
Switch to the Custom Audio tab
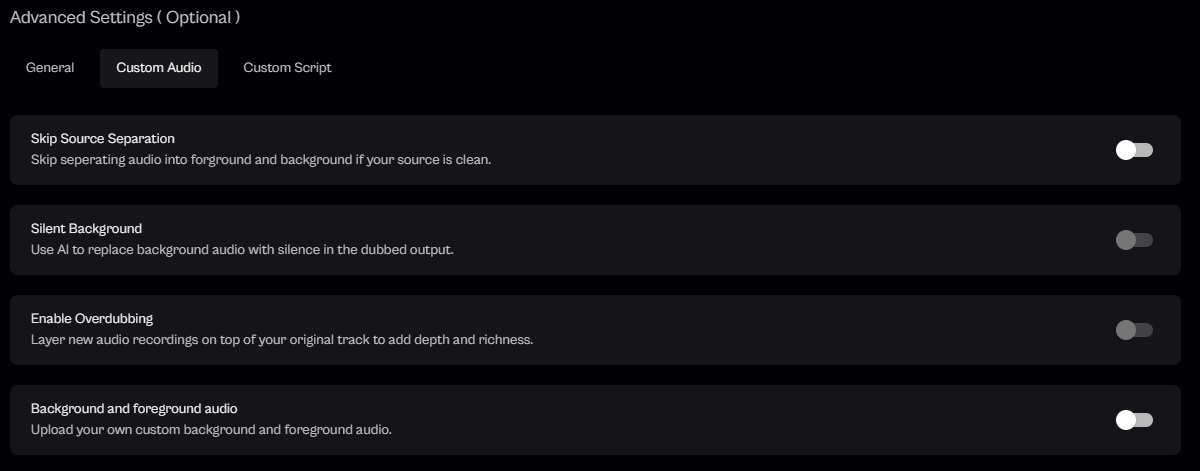click(x=159, y=68)
